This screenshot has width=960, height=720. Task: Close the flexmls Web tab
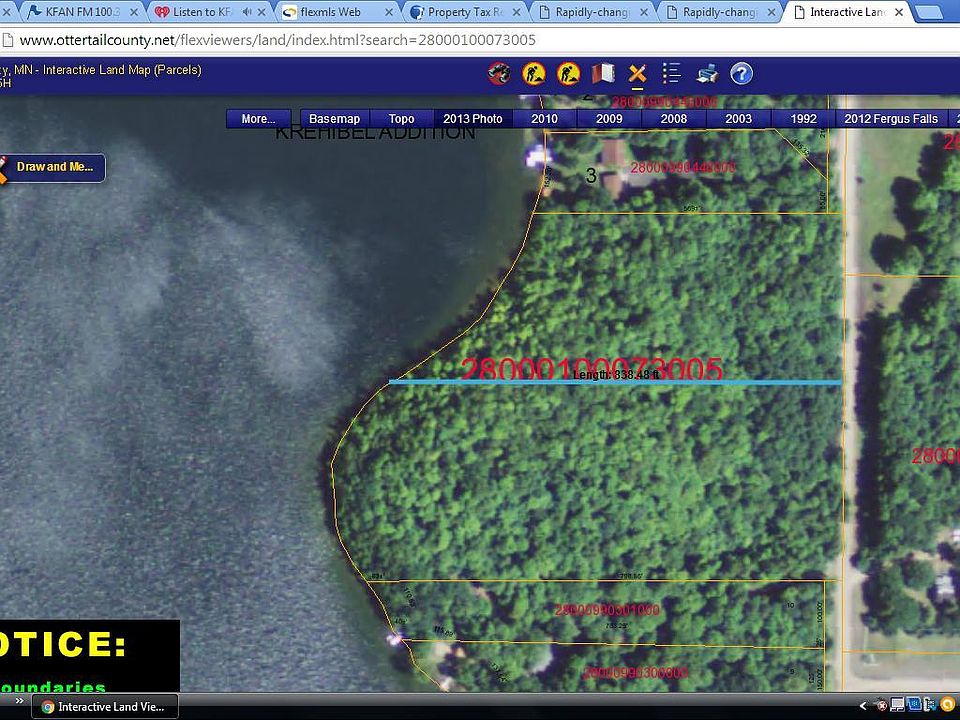389,12
